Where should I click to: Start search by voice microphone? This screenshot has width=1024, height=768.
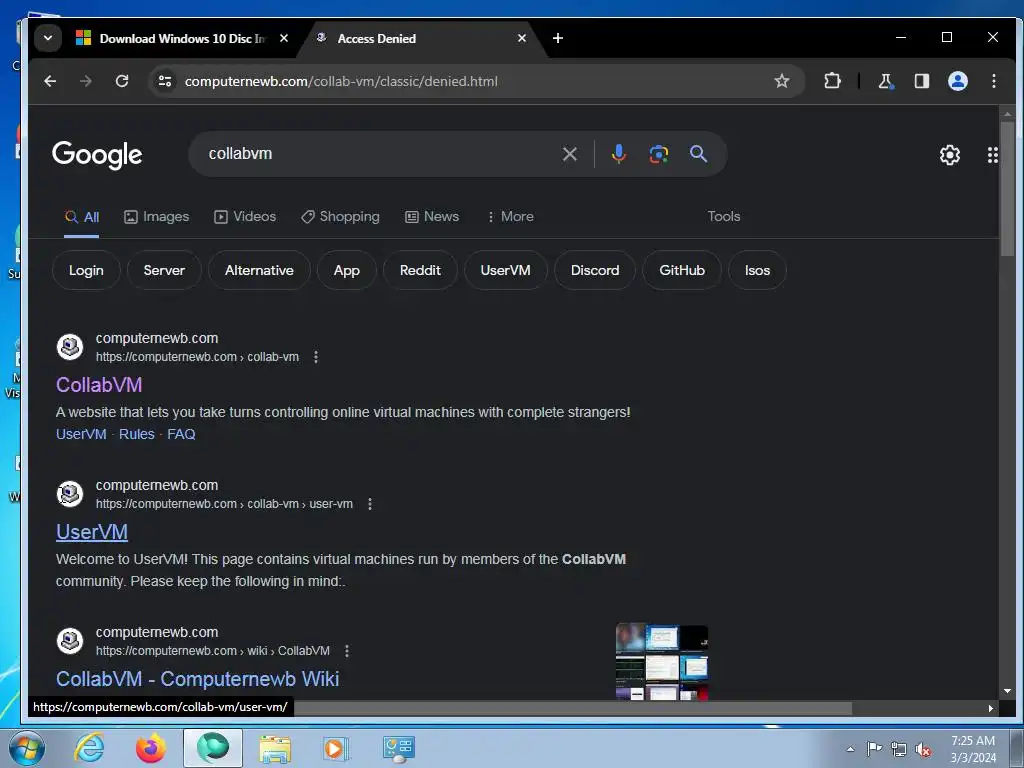[x=618, y=154]
